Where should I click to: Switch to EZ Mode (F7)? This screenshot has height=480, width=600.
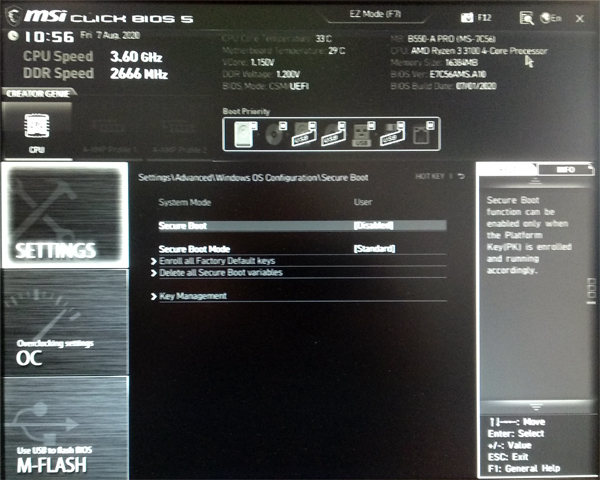tap(375, 14)
